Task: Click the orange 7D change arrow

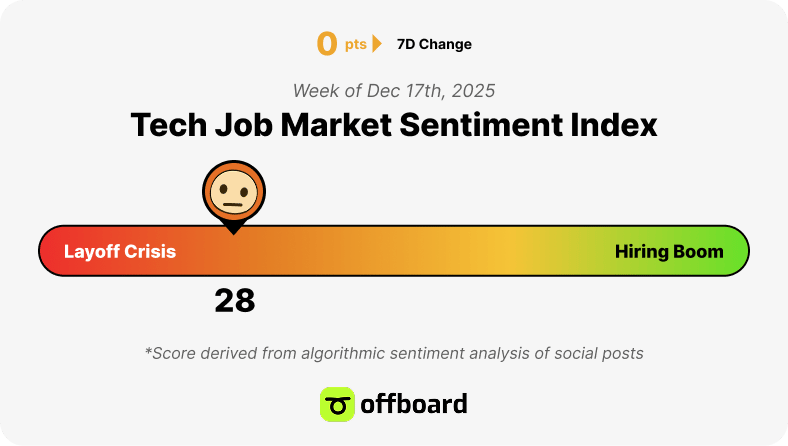Action: click(x=376, y=44)
